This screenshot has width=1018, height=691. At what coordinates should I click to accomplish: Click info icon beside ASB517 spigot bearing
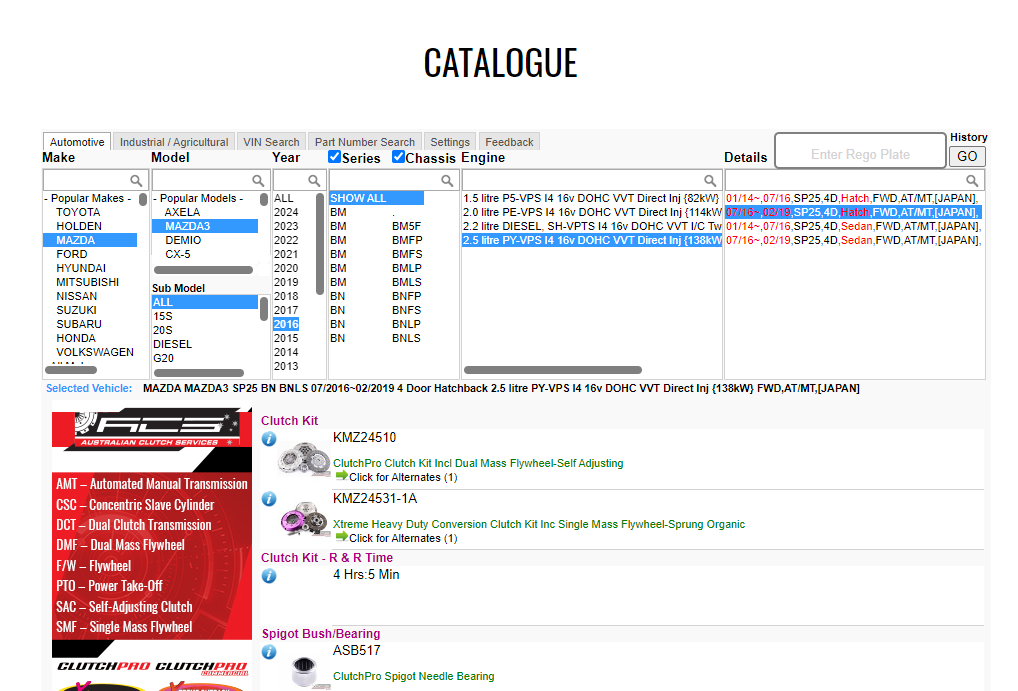[269, 652]
